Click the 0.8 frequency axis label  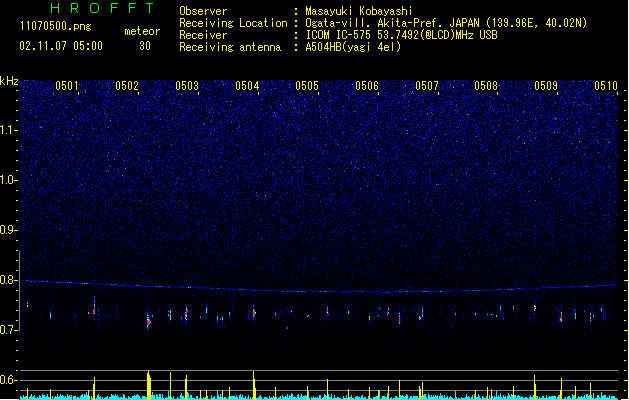8,280
